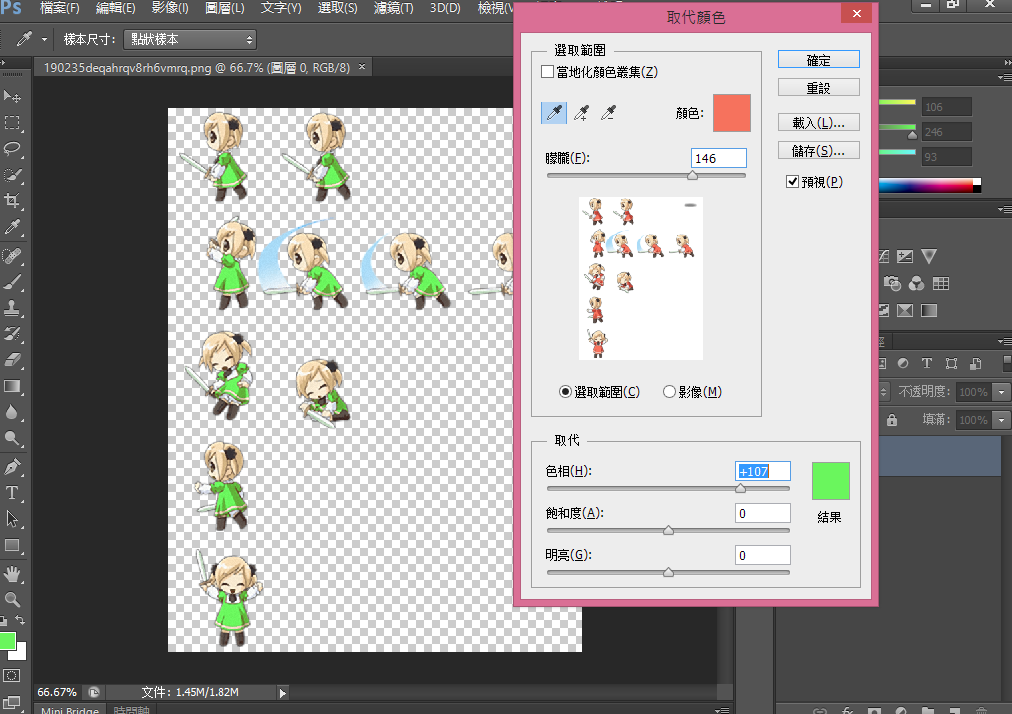
Task: Click the 儲存(S)... button
Action: click(x=818, y=150)
